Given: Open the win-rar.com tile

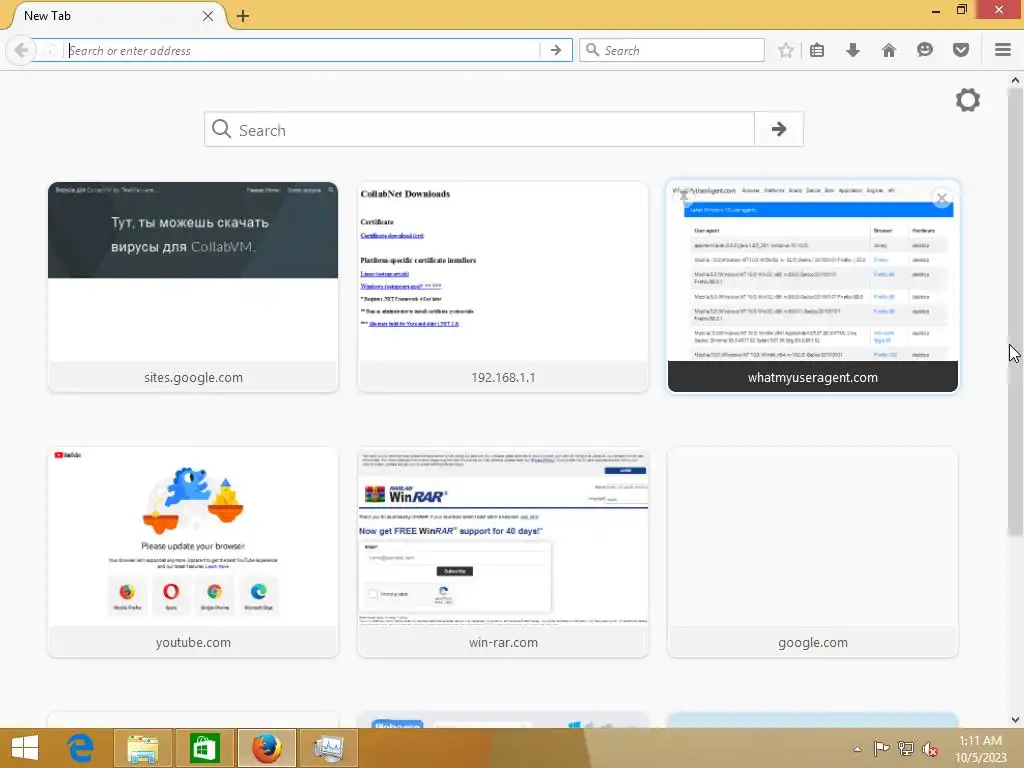Looking at the screenshot, I should click(503, 552).
